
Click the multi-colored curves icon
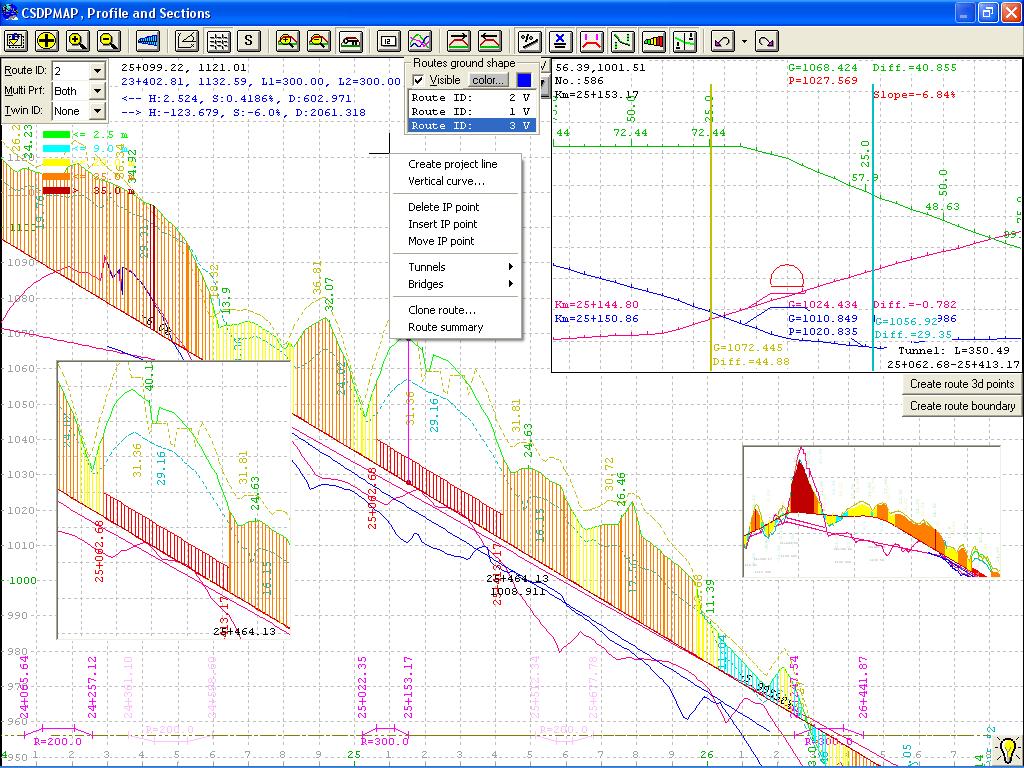(x=420, y=41)
